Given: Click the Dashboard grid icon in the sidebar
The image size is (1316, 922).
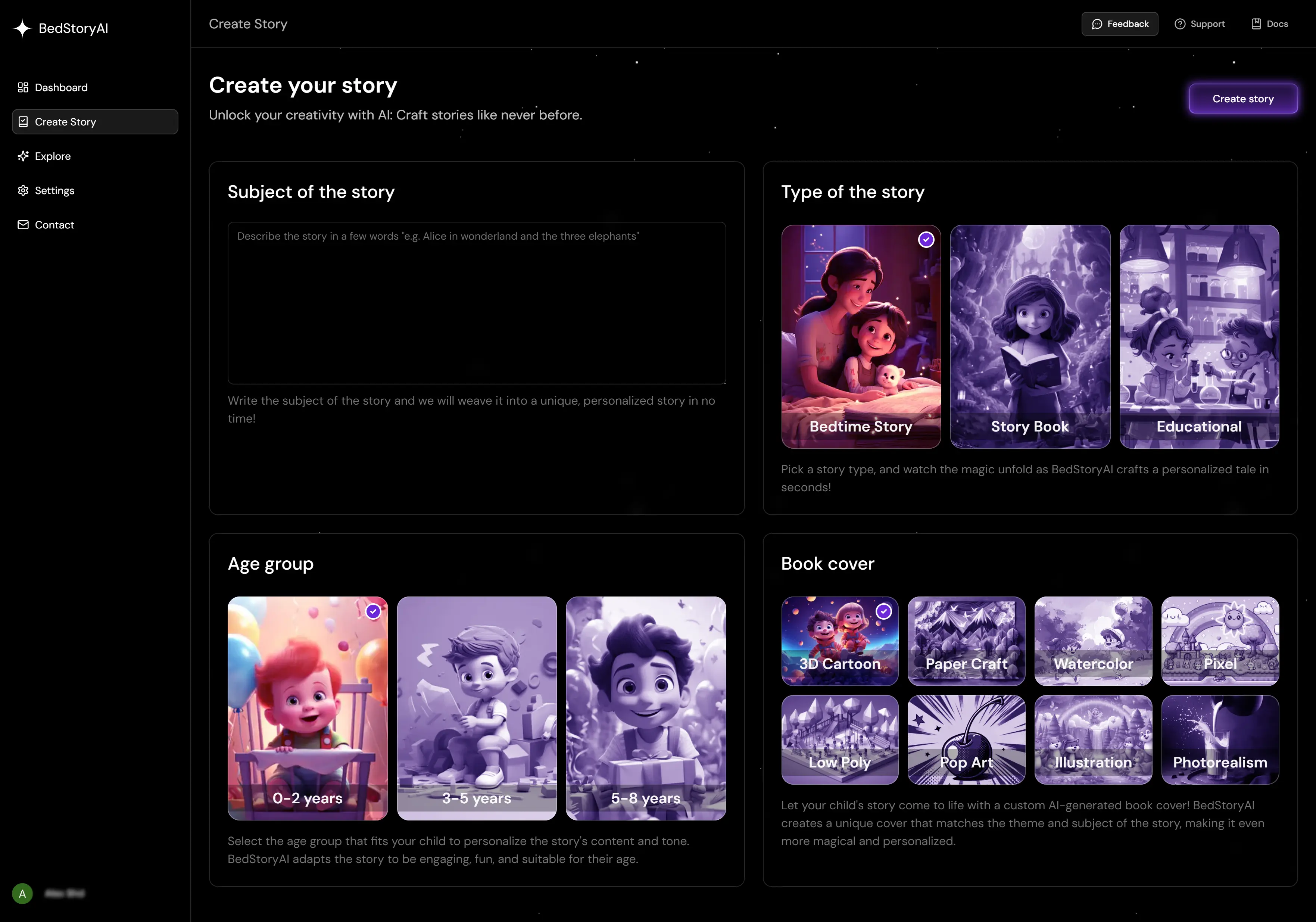Looking at the screenshot, I should [23, 87].
